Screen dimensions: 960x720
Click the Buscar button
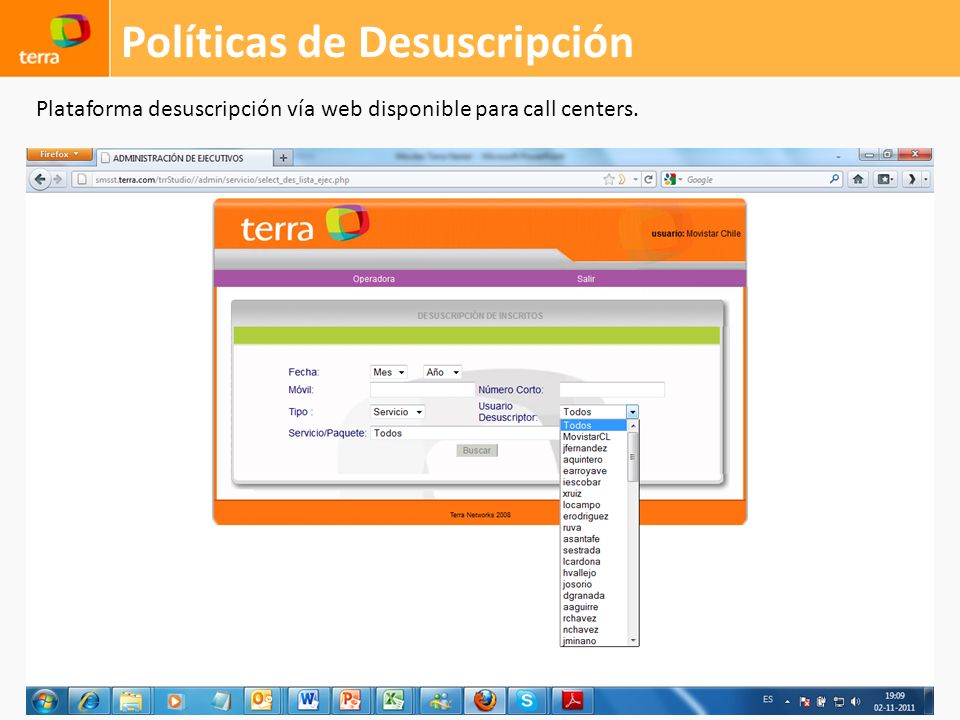pyautogui.click(x=477, y=451)
